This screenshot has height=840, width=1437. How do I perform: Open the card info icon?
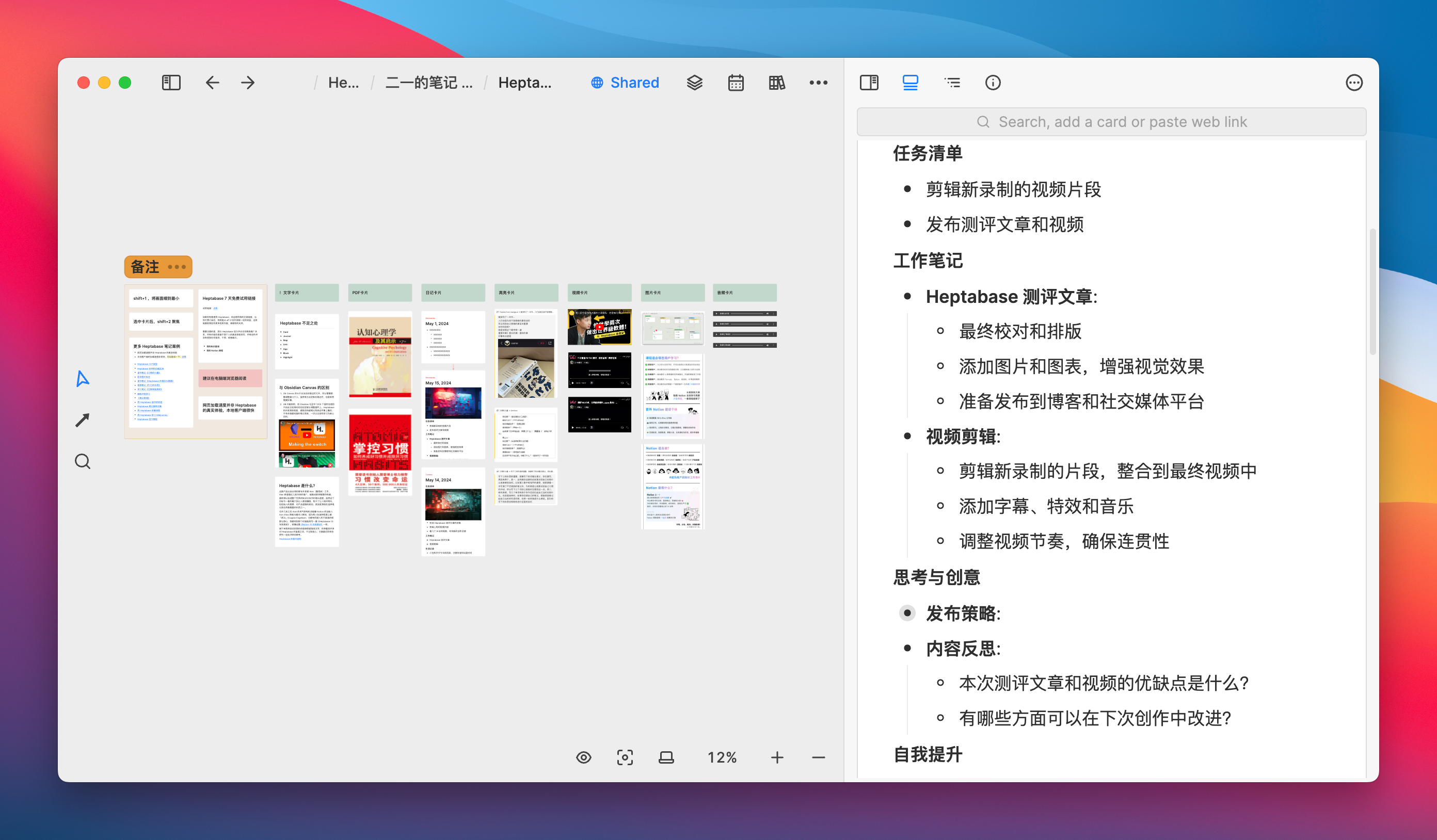click(x=993, y=83)
